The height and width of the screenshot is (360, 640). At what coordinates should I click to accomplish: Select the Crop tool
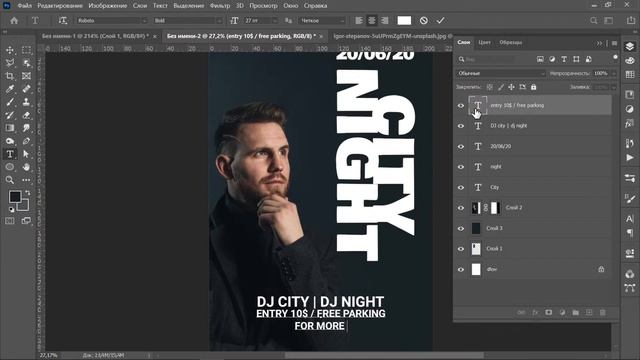click(10, 76)
